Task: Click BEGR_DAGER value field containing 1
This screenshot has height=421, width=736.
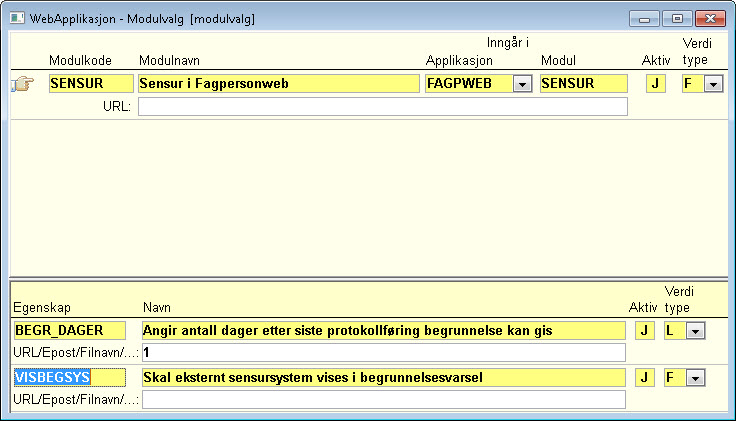Action: coord(383,352)
